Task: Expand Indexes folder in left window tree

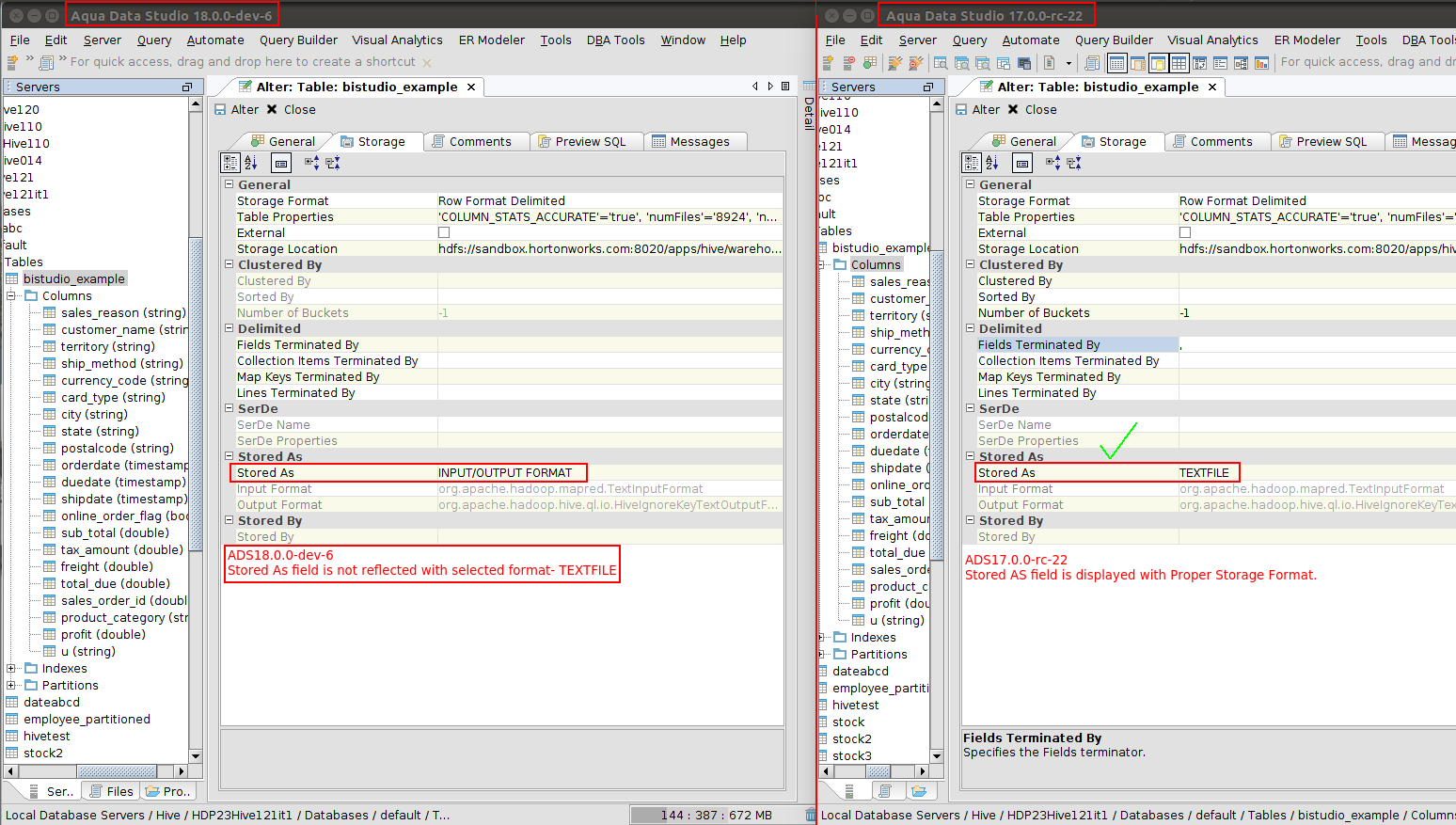Action: click(x=11, y=669)
